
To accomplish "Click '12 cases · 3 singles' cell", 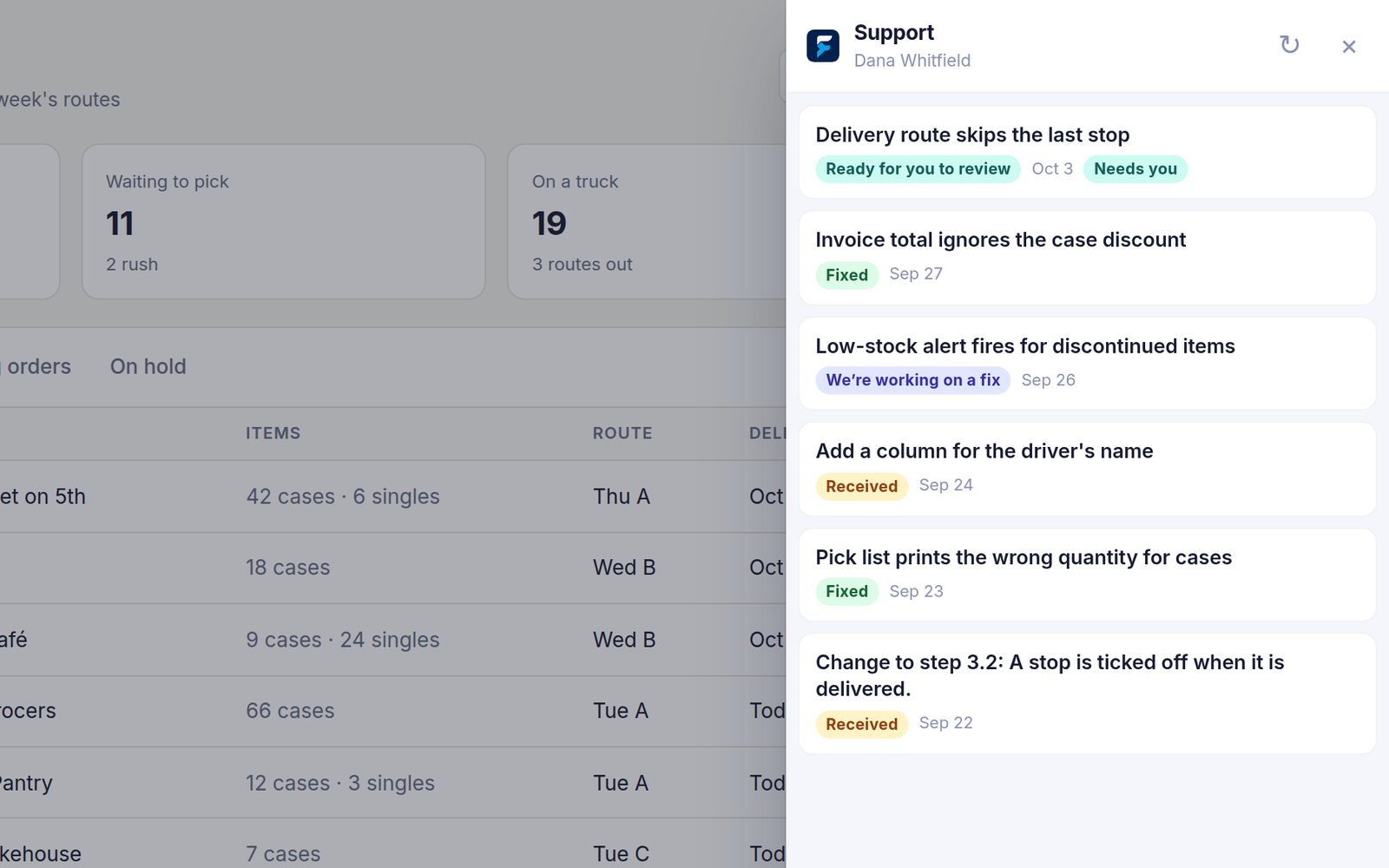I will click(x=340, y=783).
